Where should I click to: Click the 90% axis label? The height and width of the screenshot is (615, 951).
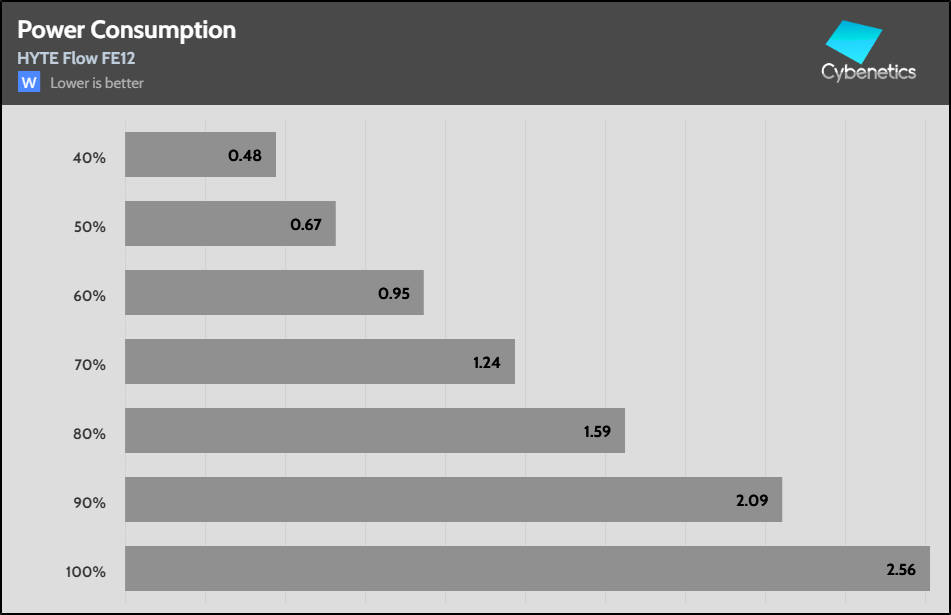coord(89,503)
